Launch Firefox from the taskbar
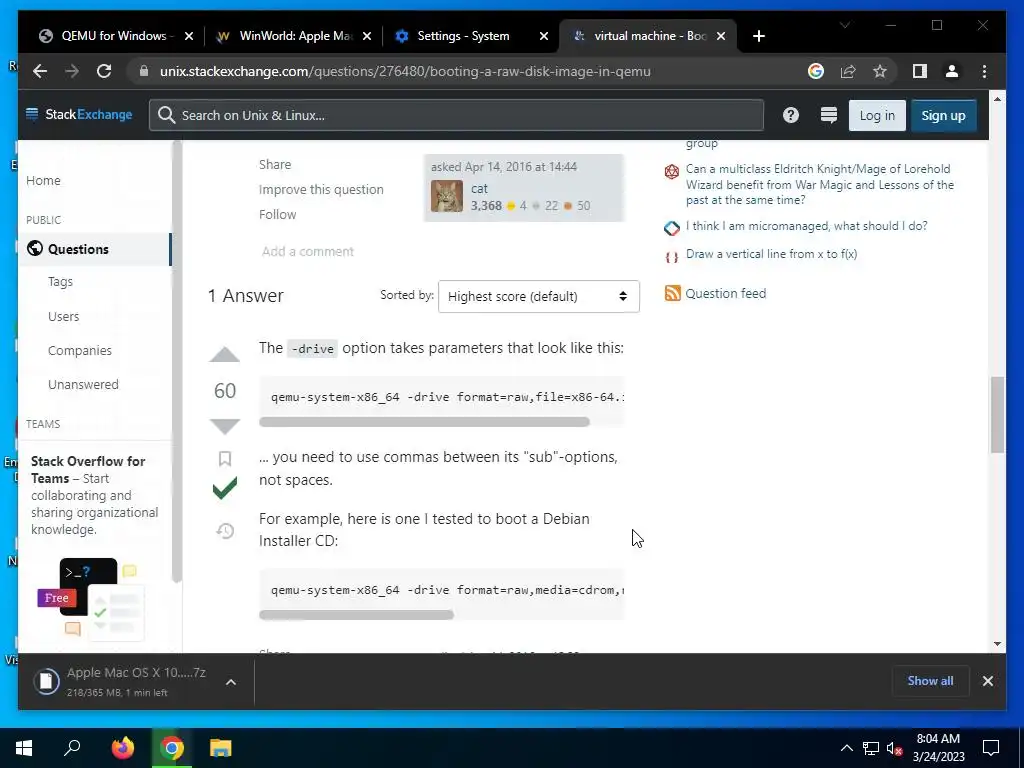This screenshot has width=1024, height=768. 122,748
